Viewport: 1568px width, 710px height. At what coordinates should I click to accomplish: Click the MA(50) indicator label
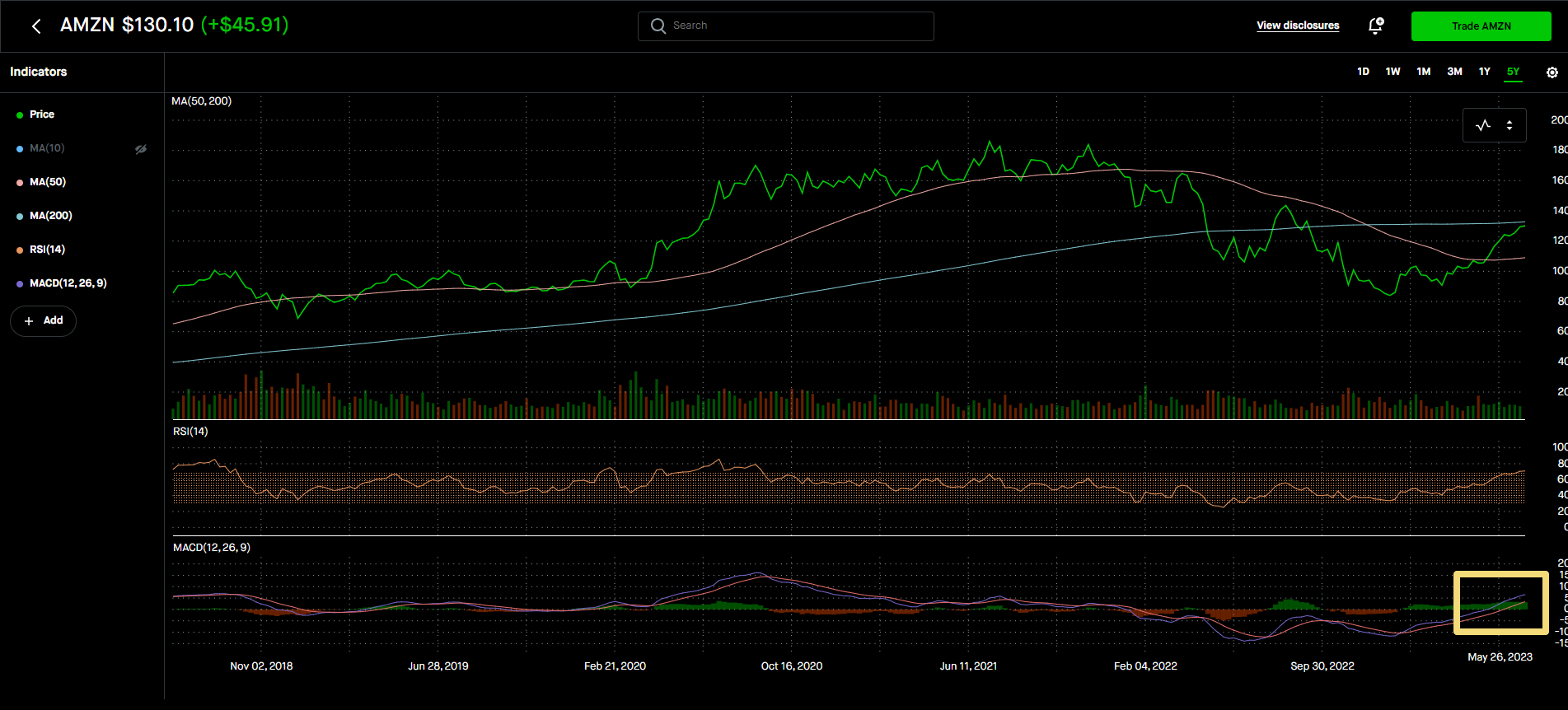48,182
